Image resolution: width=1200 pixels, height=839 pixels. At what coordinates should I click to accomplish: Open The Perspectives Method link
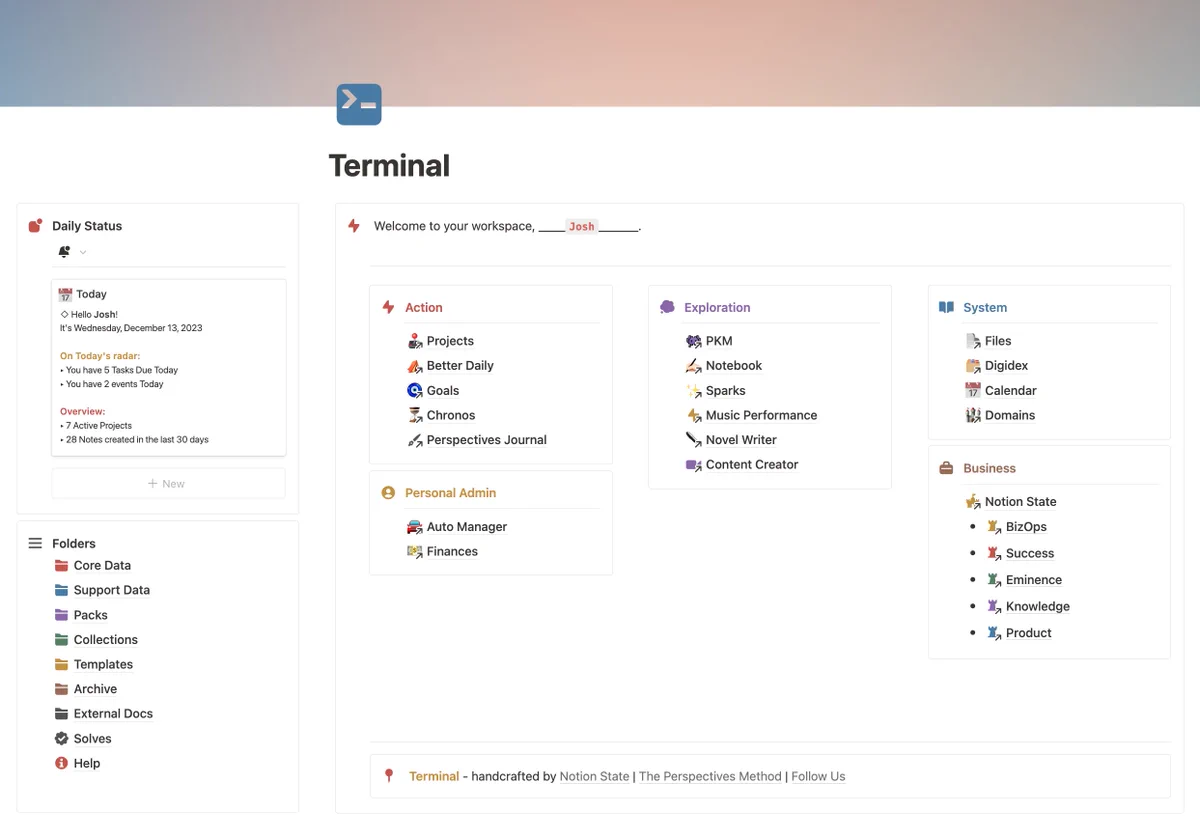click(x=710, y=776)
